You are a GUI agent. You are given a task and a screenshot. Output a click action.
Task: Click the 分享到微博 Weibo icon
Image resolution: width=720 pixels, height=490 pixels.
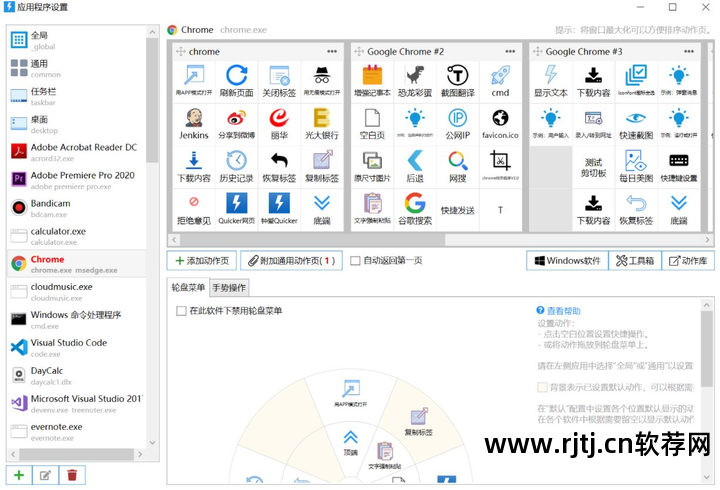(236, 118)
